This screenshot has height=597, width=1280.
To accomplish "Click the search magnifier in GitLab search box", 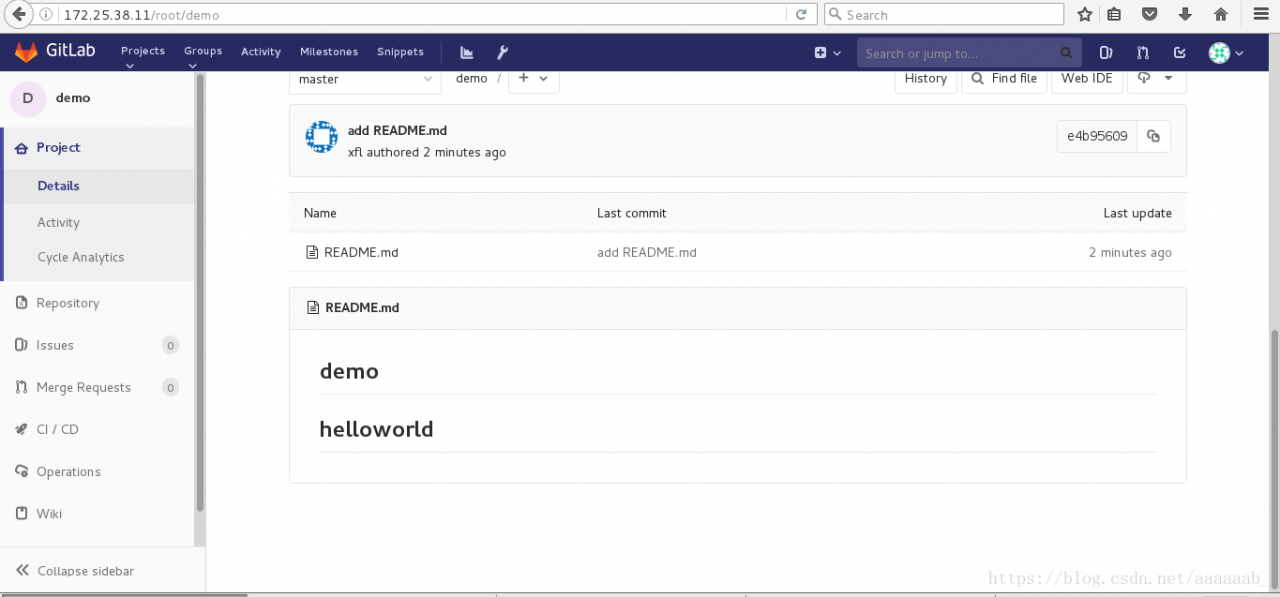I will click(1067, 53).
